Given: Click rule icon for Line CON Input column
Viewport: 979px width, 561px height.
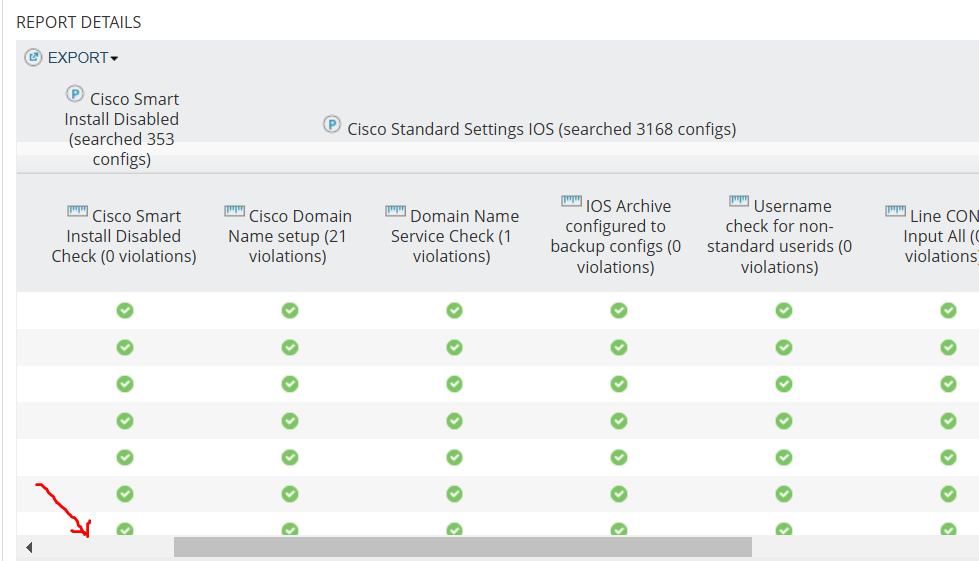Looking at the screenshot, I should click(x=895, y=212).
